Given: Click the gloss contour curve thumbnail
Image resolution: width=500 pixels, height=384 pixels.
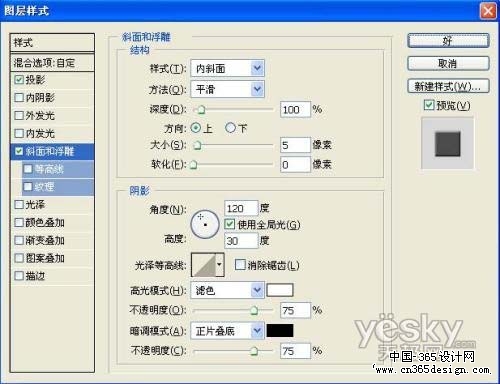Looking at the screenshot, I should [204, 265].
